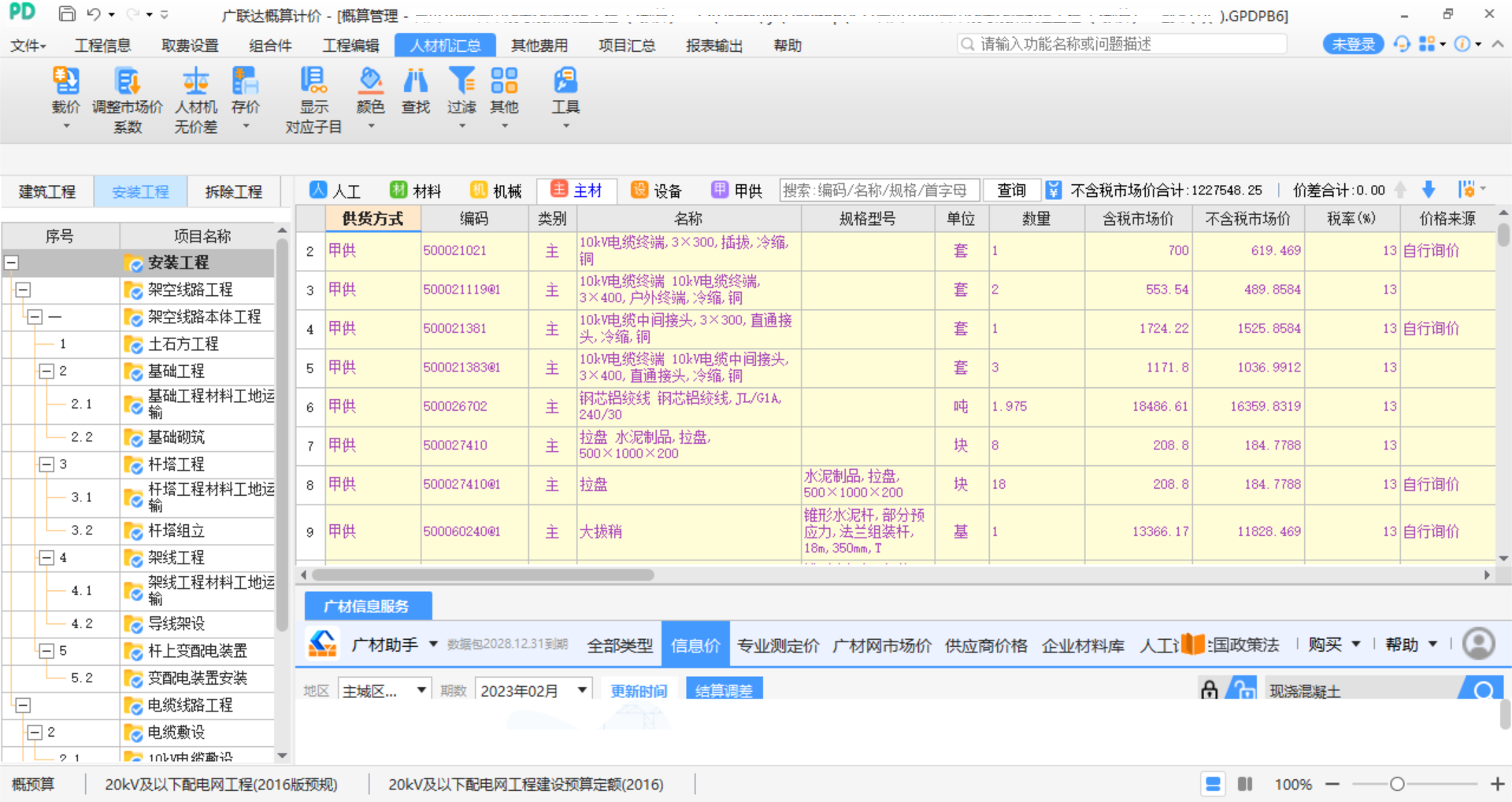This screenshot has height=802, width=1512.
Task: Open the 广材助手 dropdown arrow
Action: point(433,644)
